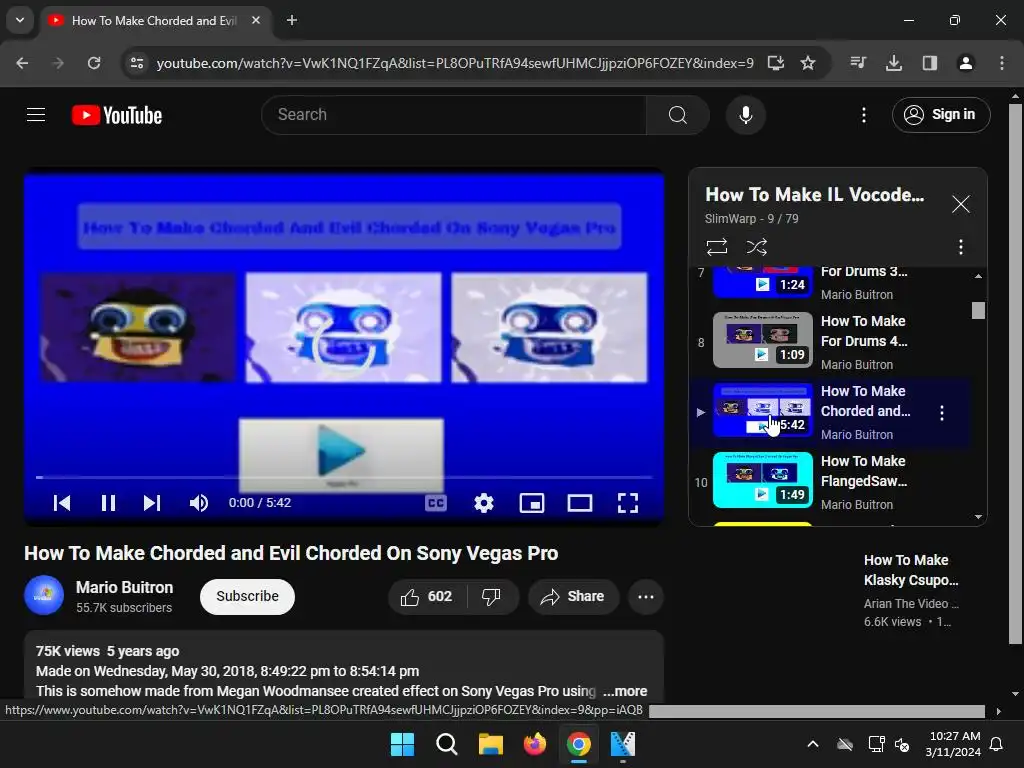Open player settings gear
1024x768 pixels.
(484, 503)
